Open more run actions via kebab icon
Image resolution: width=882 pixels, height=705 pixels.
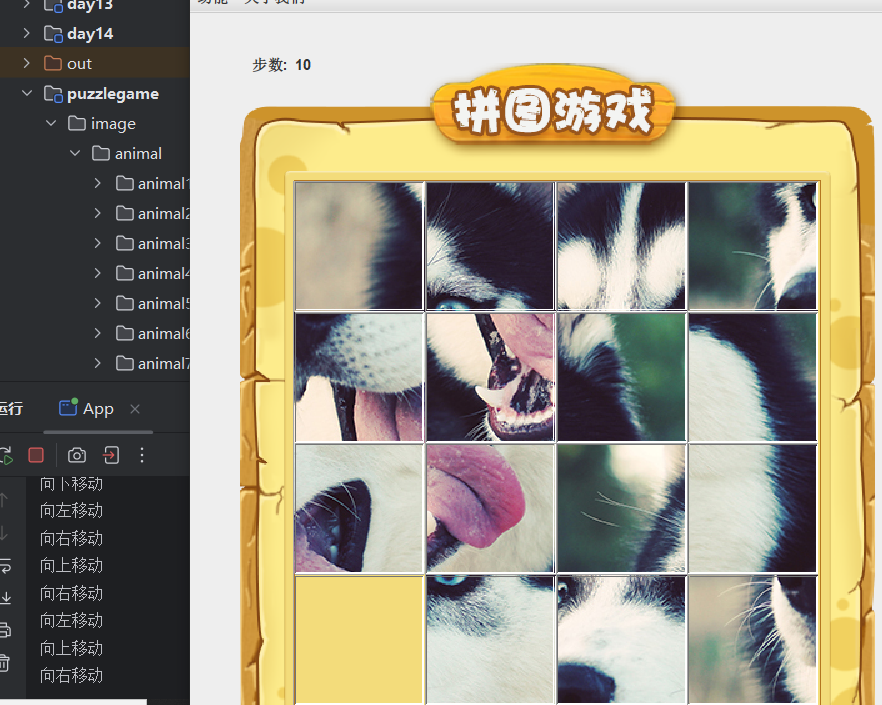pyautogui.click(x=141, y=455)
